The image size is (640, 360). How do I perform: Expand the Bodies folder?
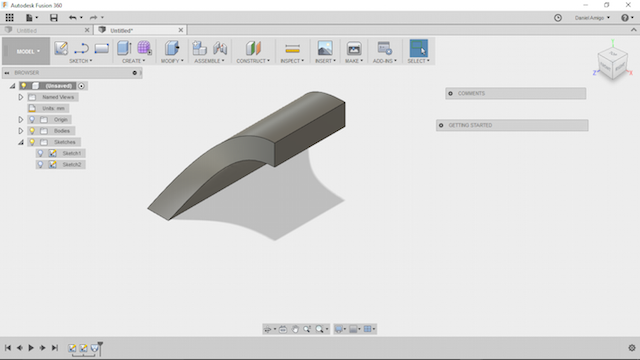click(x=20, y=131)
